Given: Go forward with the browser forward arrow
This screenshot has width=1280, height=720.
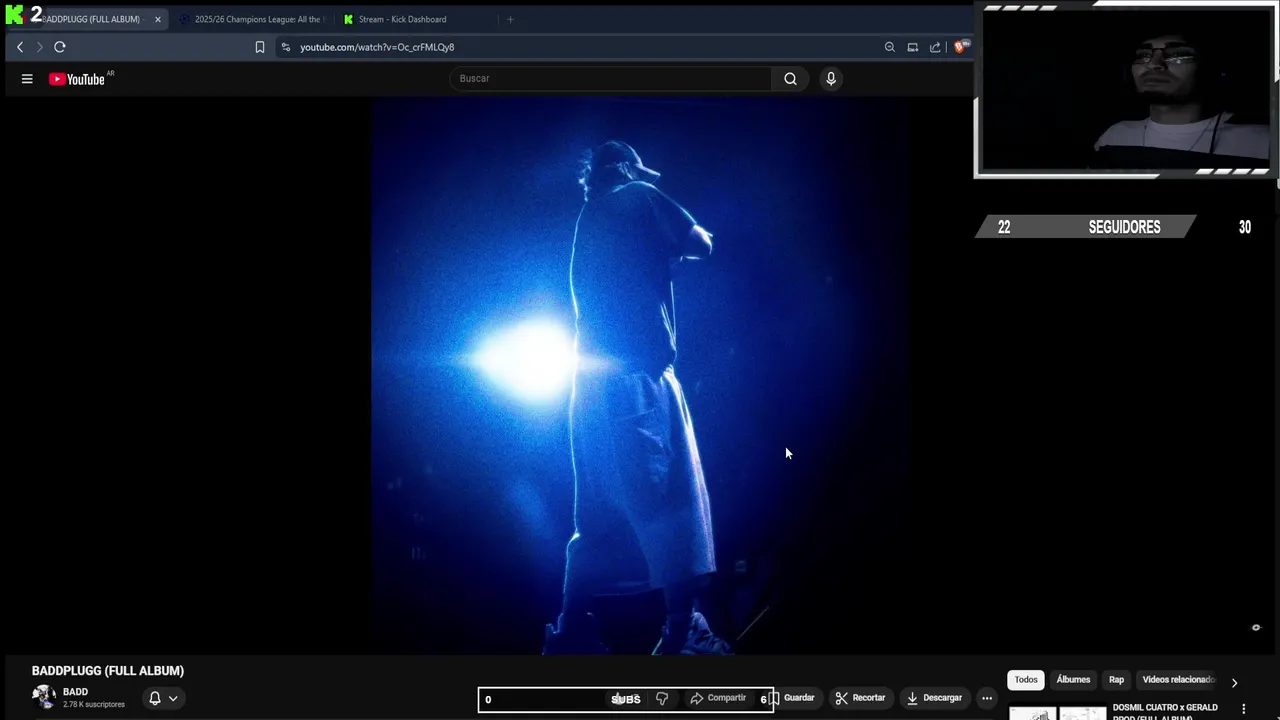Looking at the screenshot, I should [x=40, y=47].
